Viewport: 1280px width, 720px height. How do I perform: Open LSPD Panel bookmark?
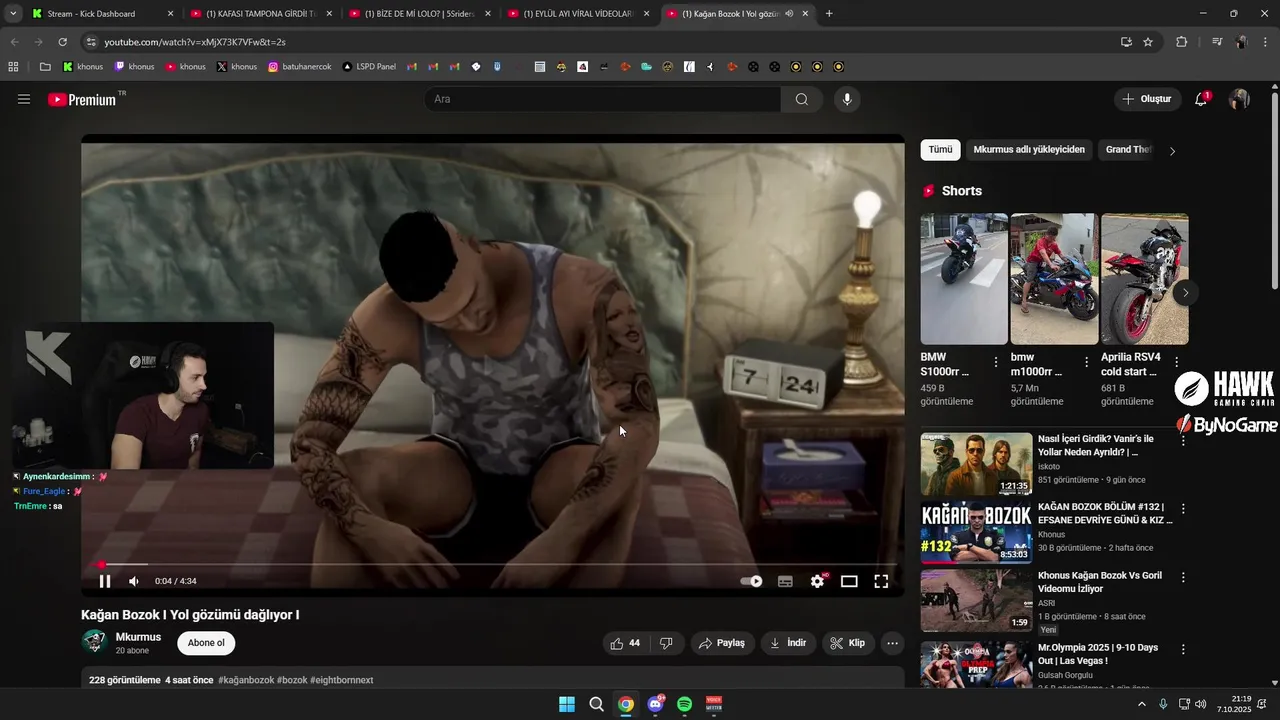[x=369, y=67]
